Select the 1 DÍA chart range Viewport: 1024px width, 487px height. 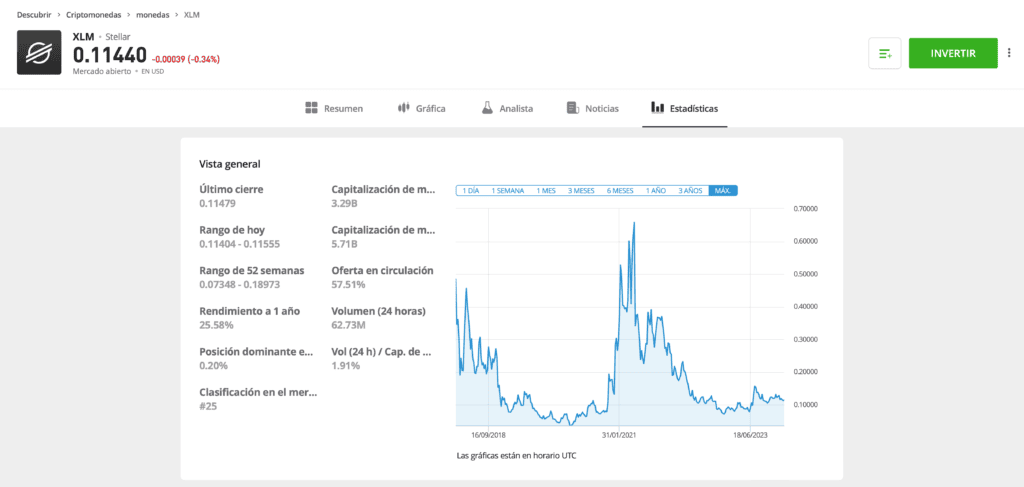pyautogui.click(x=471, y=191)
